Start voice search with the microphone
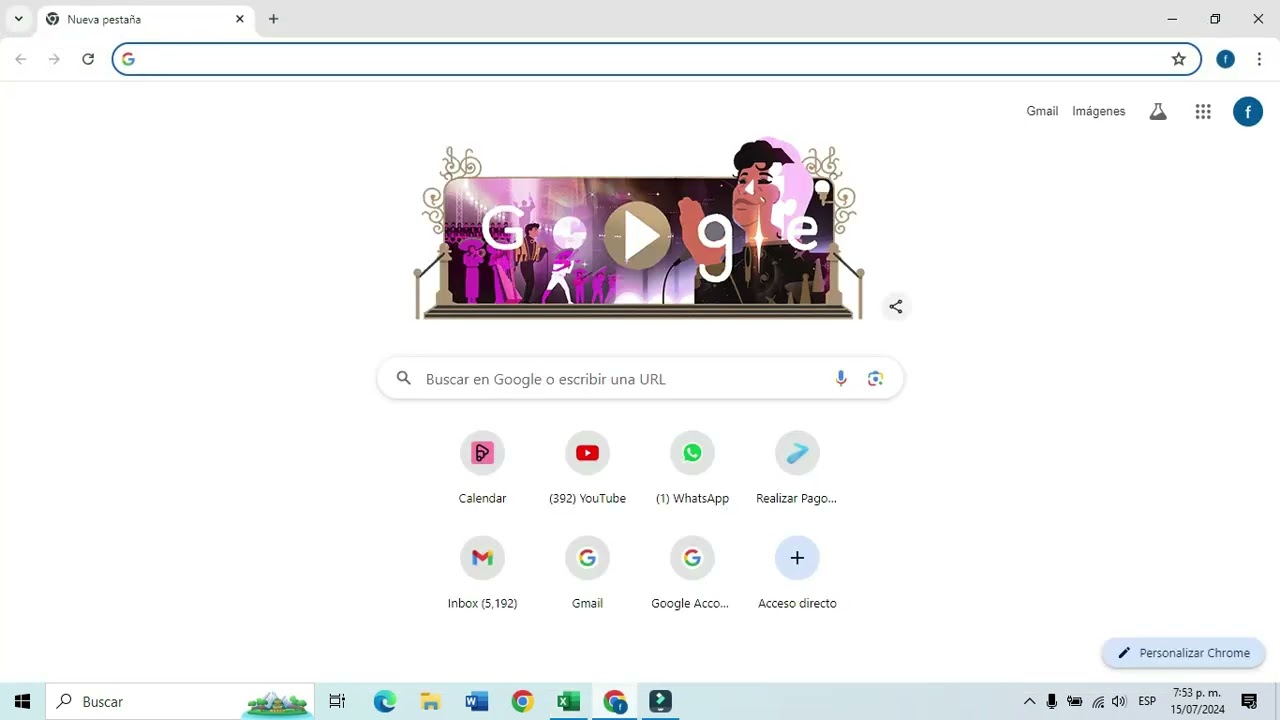Viewport: 1280px width, 720px height. tap(841, 378)
